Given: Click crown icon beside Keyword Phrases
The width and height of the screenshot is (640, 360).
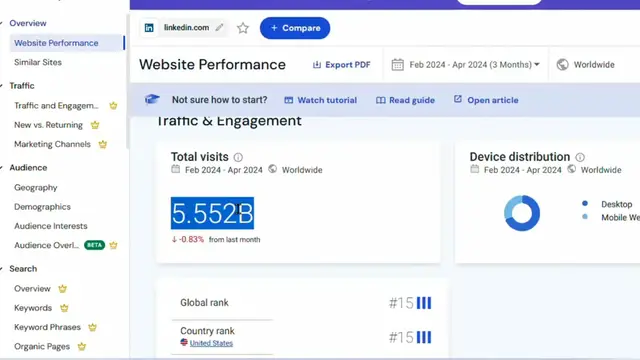Looking at the screenshot, I should click(x=93, y=327).
